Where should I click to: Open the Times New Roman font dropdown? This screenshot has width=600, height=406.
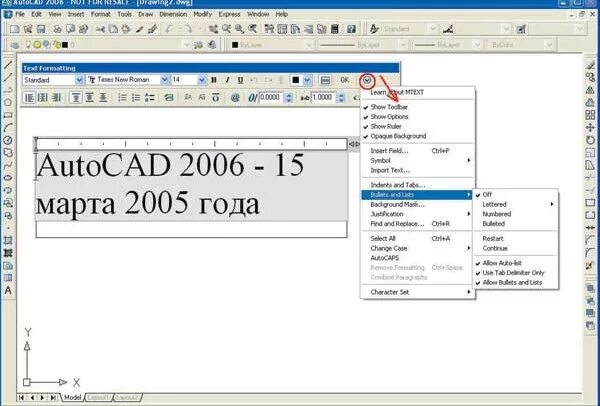pos(164,80)
